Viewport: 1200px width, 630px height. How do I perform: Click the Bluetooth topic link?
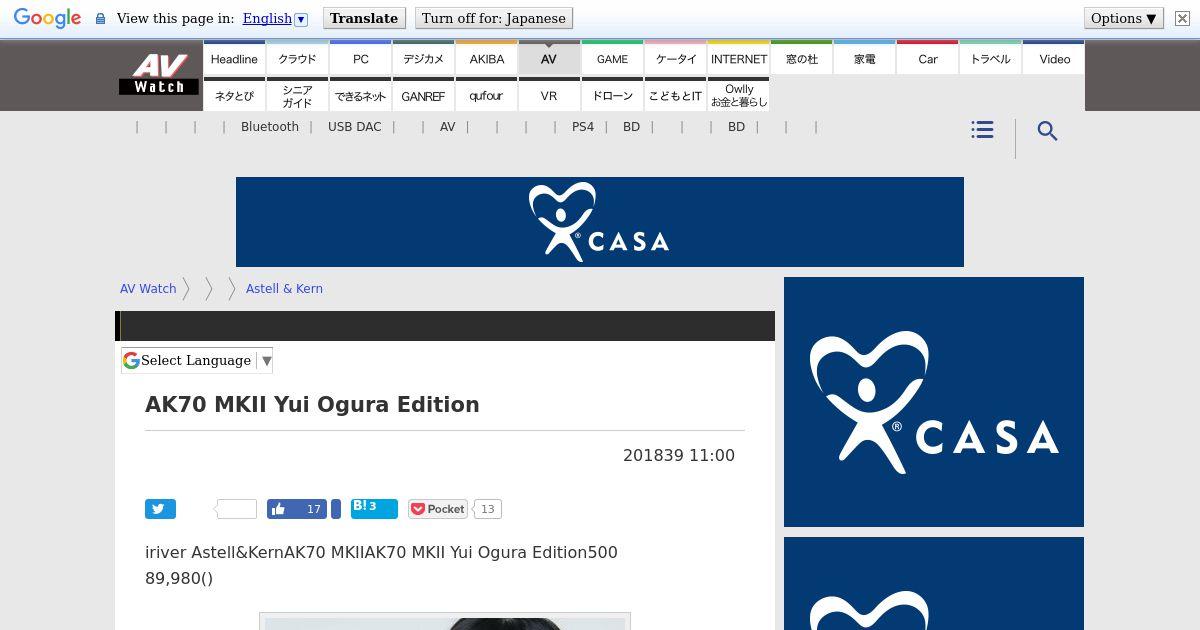tap(270, 127)
